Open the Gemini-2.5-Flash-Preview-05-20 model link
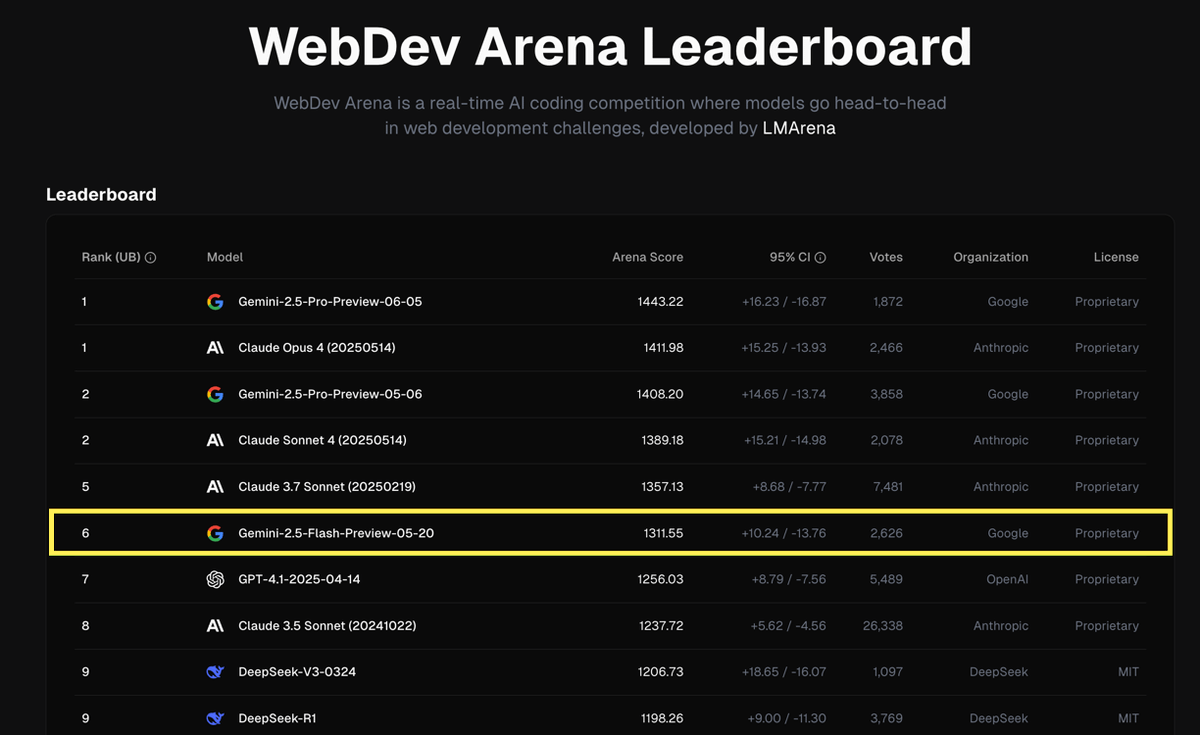 pos(336,533)
